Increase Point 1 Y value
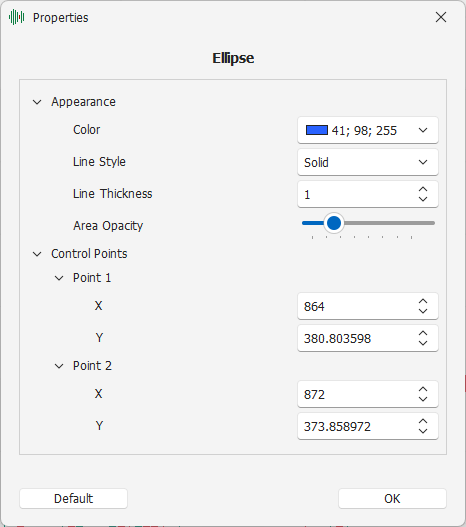Image resolution: width=466 pixels, height=527 pixels. tap(423, 333)
